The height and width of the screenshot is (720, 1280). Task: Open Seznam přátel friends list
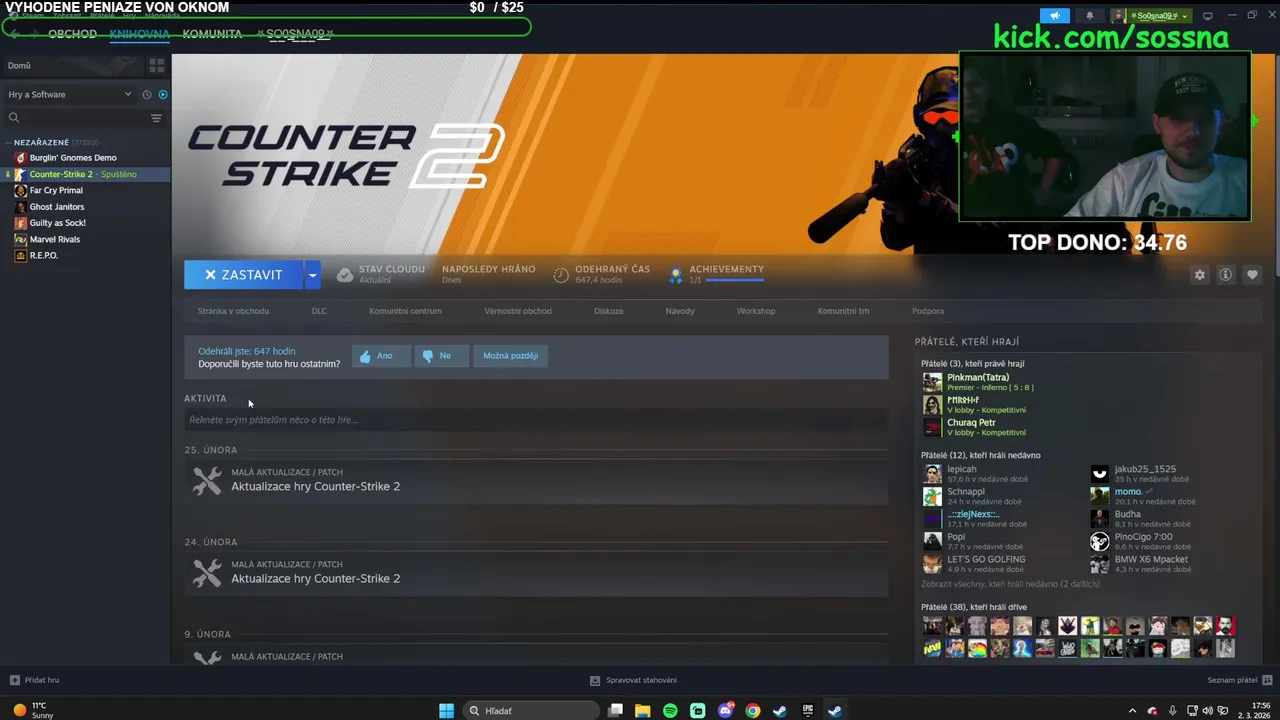tap(1238, 680)
